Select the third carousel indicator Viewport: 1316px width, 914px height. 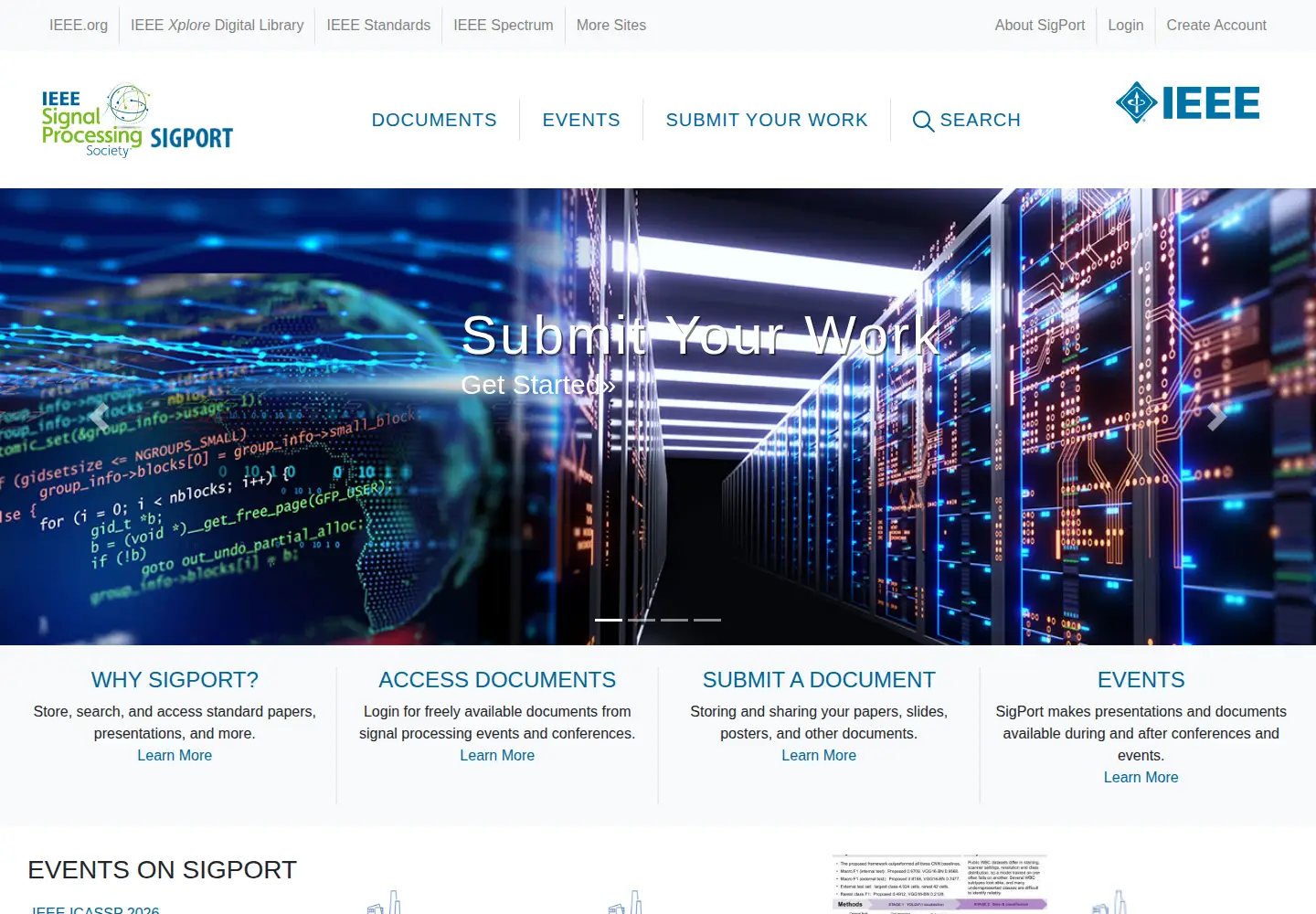pos(674,620)
